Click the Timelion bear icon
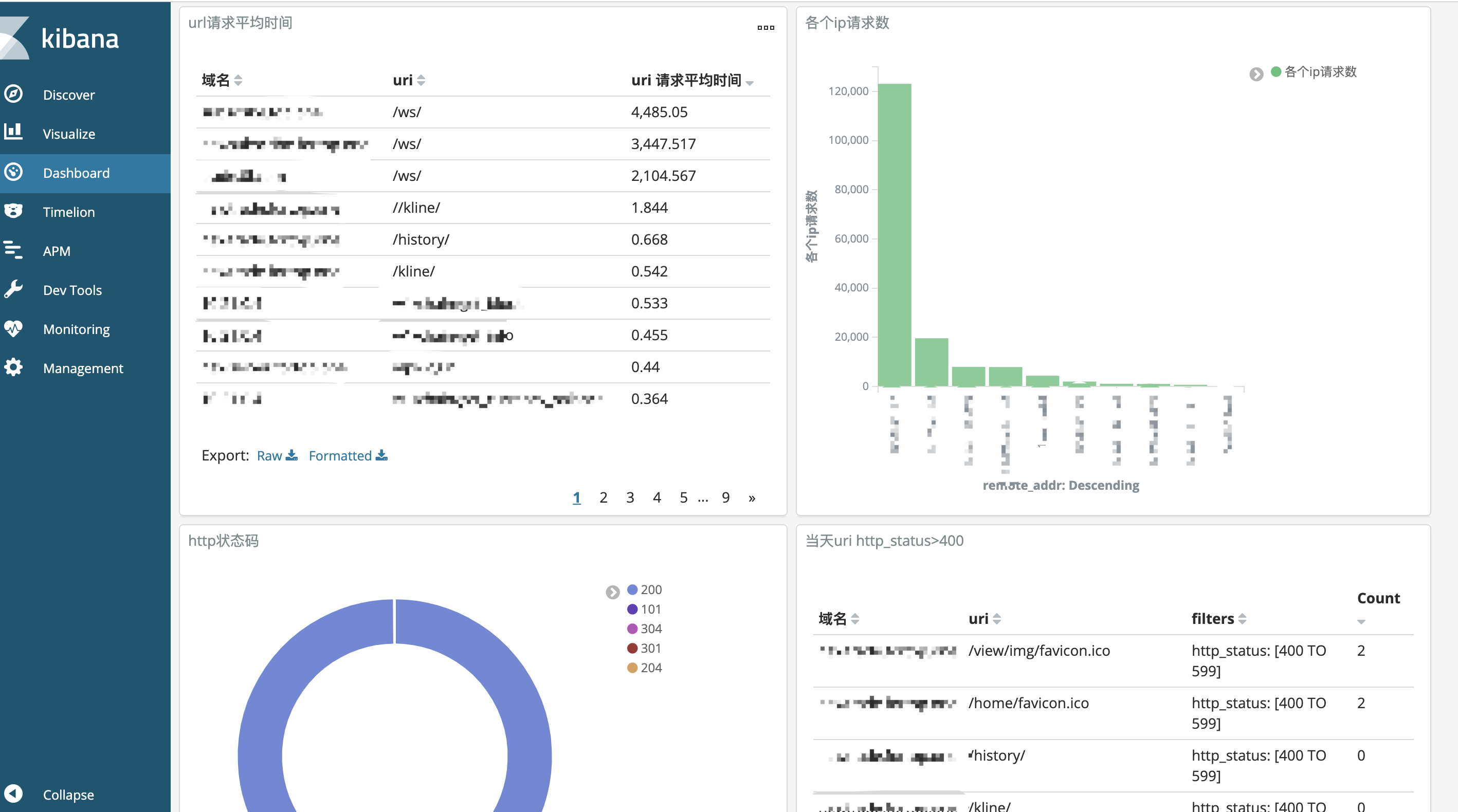Image resolution: width=1458 pixels, height=812 pixels. click(13, 211)
